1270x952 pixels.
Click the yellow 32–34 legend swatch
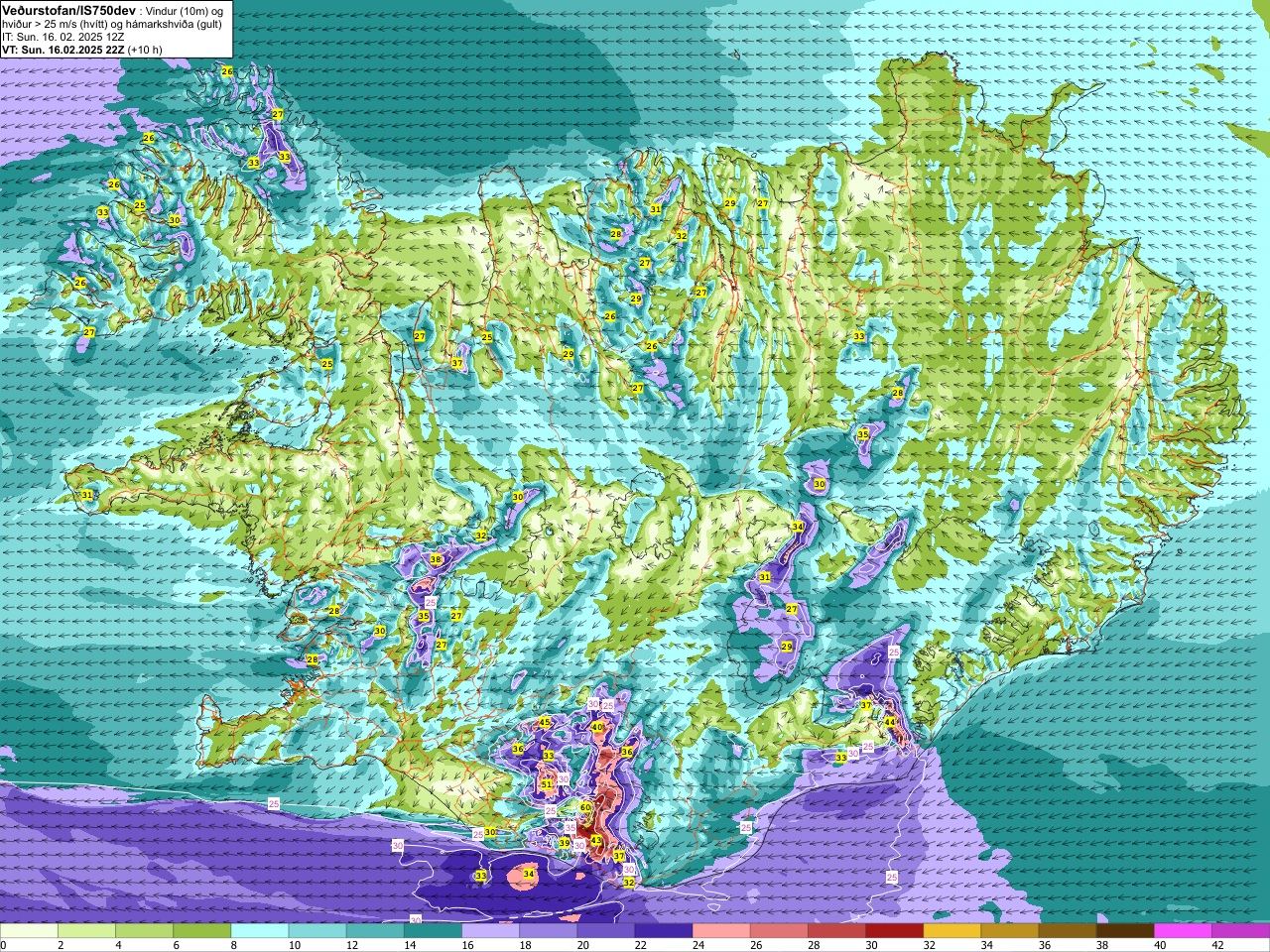tap(952, 931)
